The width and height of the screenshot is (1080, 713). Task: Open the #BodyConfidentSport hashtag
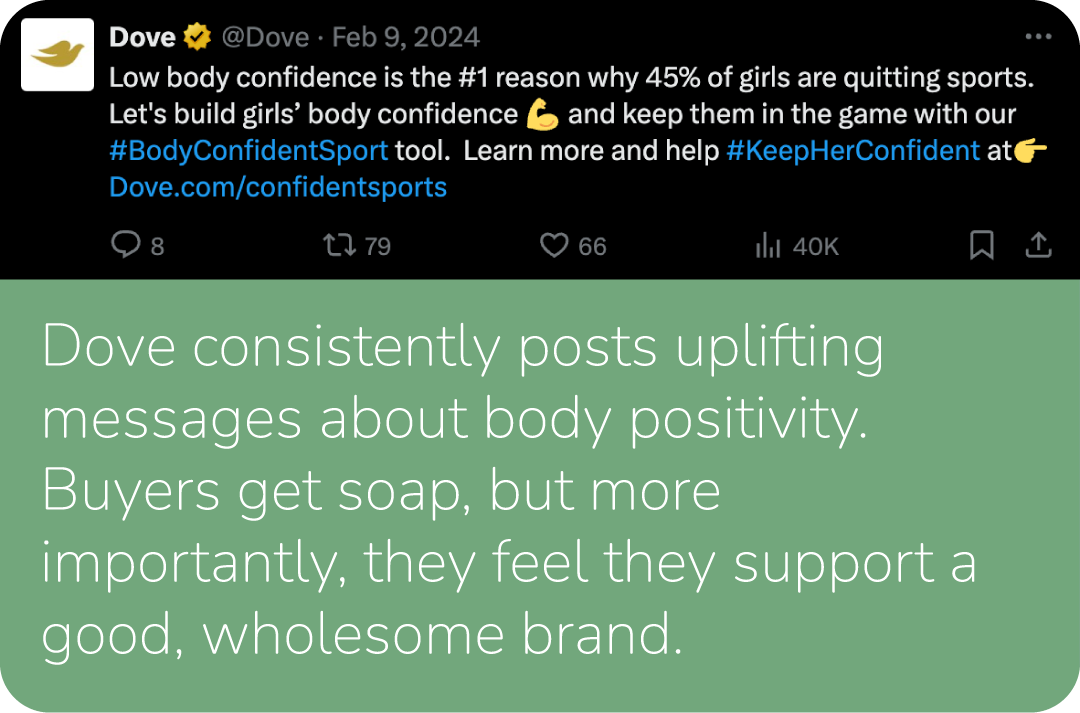point(248,151)
